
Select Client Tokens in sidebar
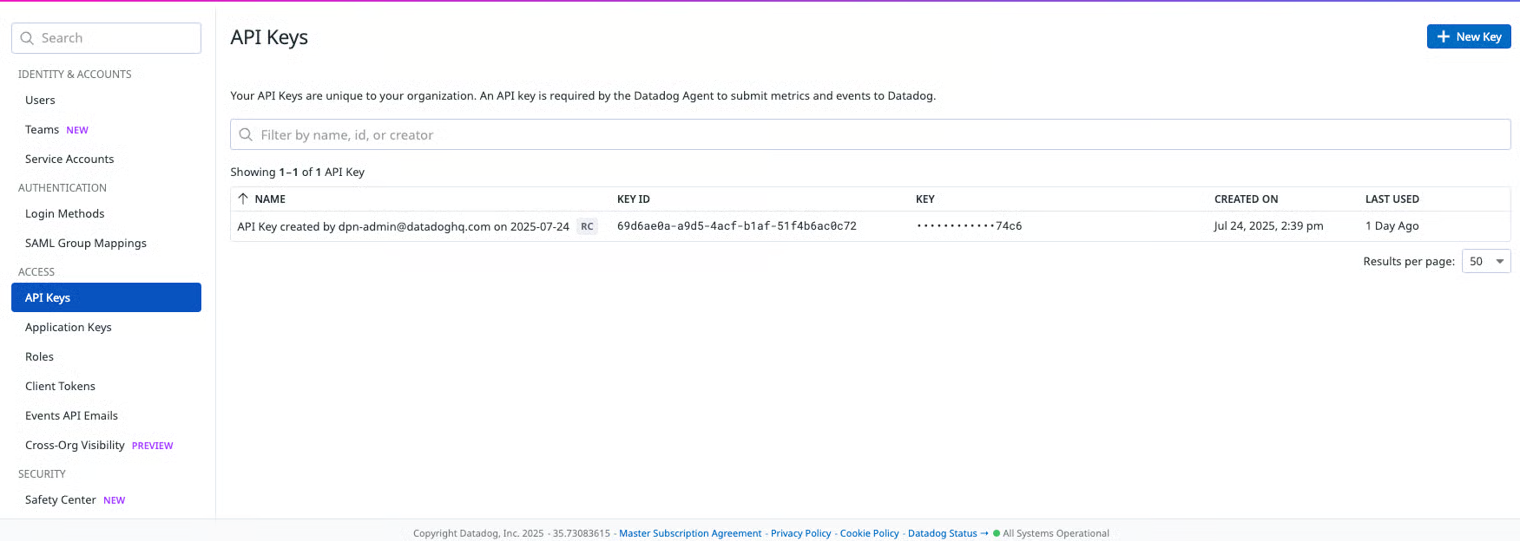[x=60, y=386]
